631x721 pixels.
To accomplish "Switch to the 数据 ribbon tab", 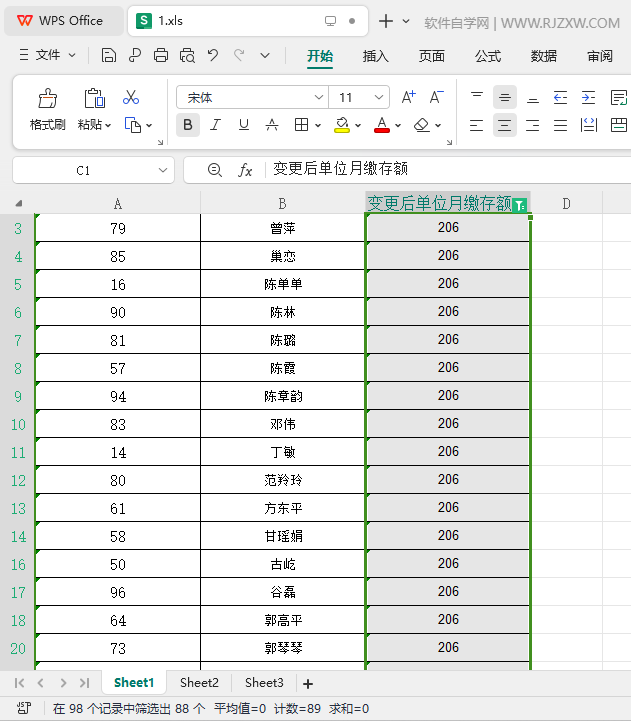I will click(544, 56).
